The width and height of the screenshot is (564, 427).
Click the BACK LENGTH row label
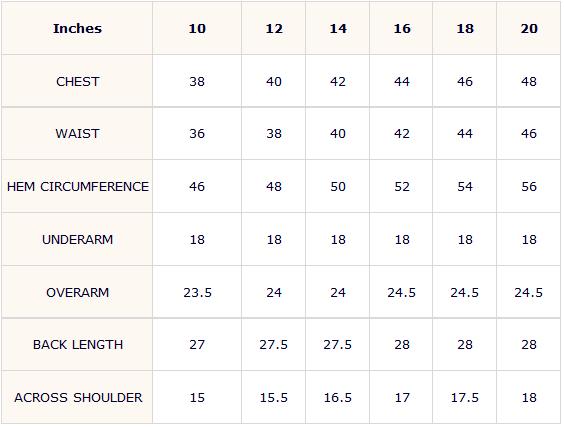click(x=78, y=345)
